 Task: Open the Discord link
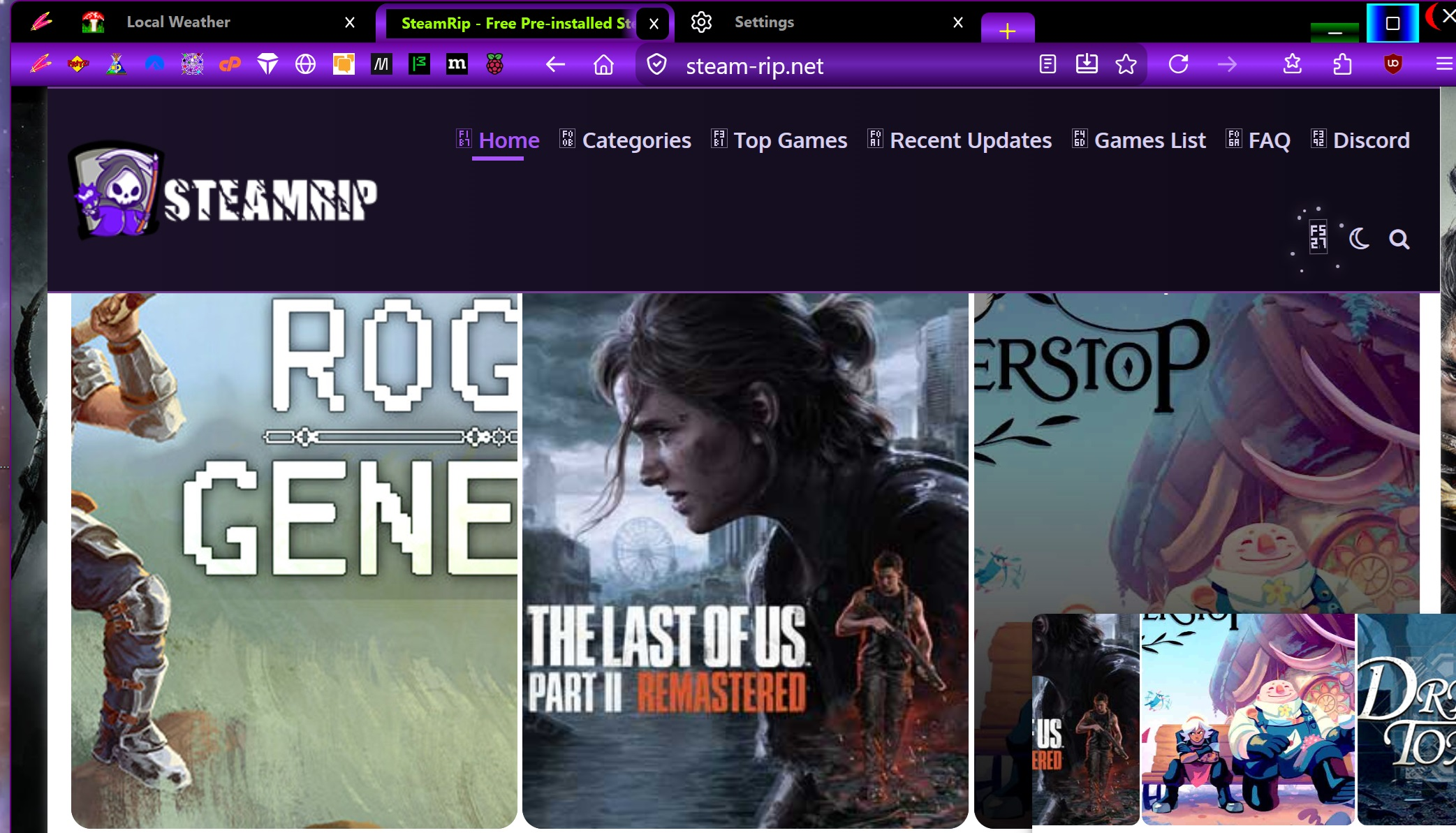[x=1360, y=140]
